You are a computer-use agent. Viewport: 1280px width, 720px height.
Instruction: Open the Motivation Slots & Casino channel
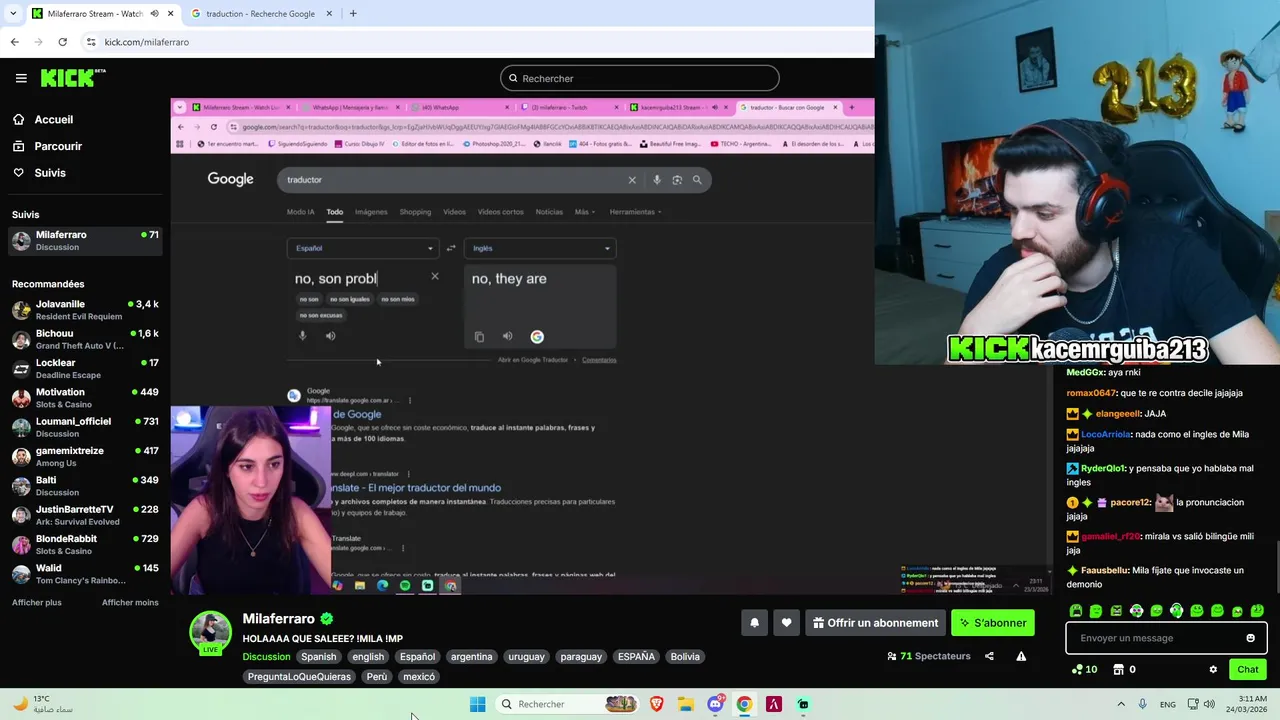[x=85, y=398]
